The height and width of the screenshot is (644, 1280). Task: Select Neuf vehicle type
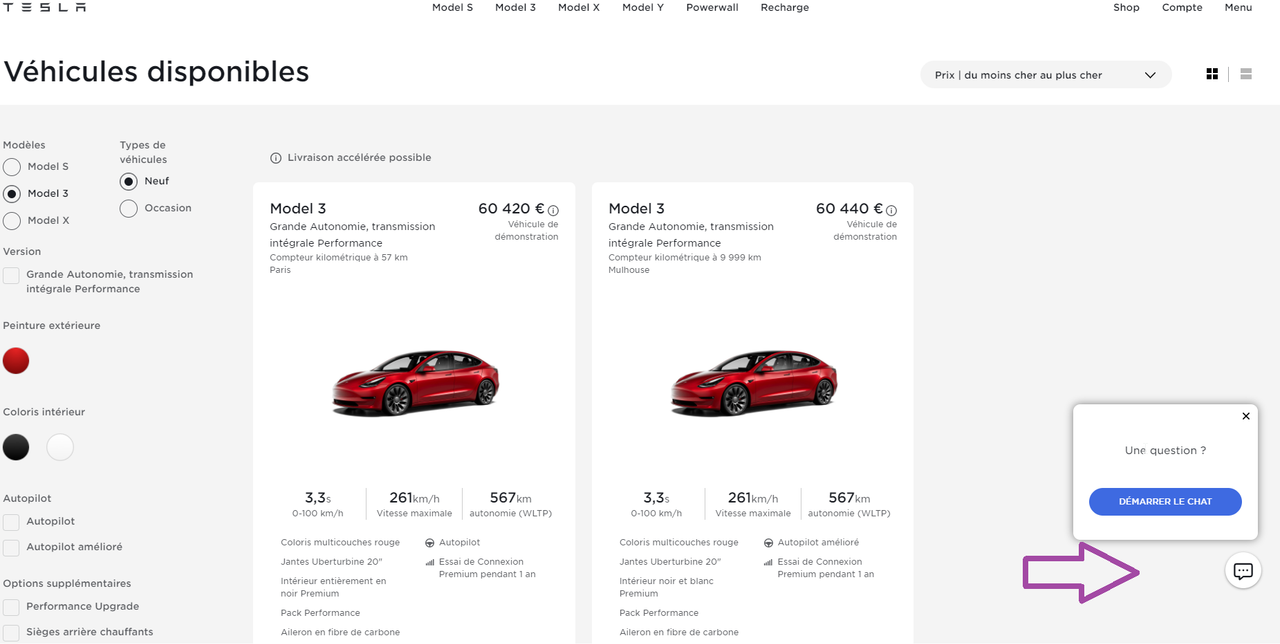(128, 181)
